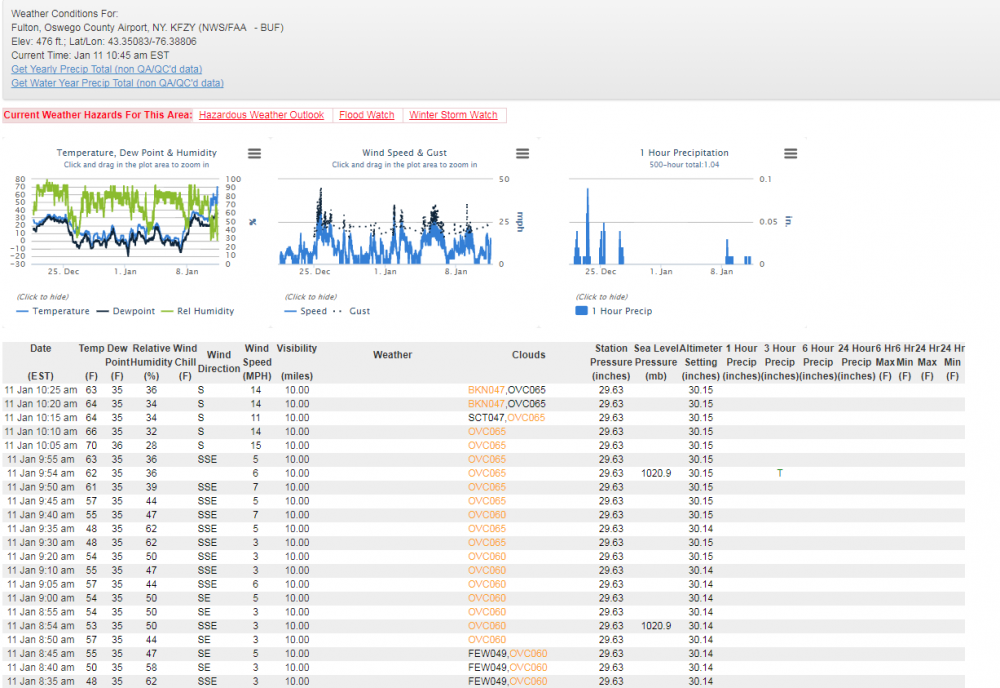
Task: Open Get Water Year Precip Total link
Action: [x=117, y=83]
